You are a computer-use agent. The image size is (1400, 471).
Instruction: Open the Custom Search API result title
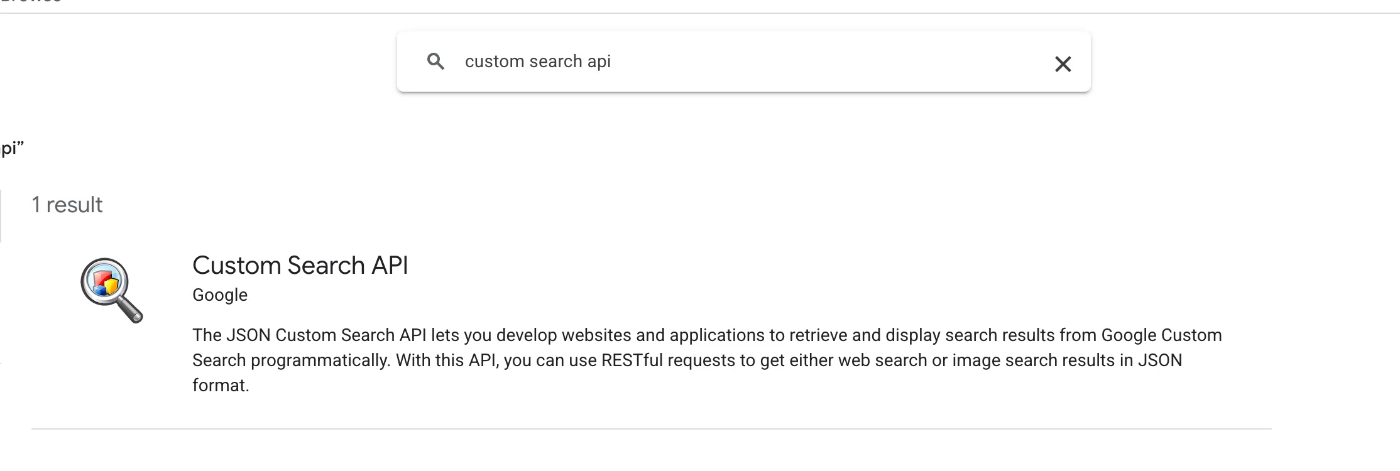(300, 266)
